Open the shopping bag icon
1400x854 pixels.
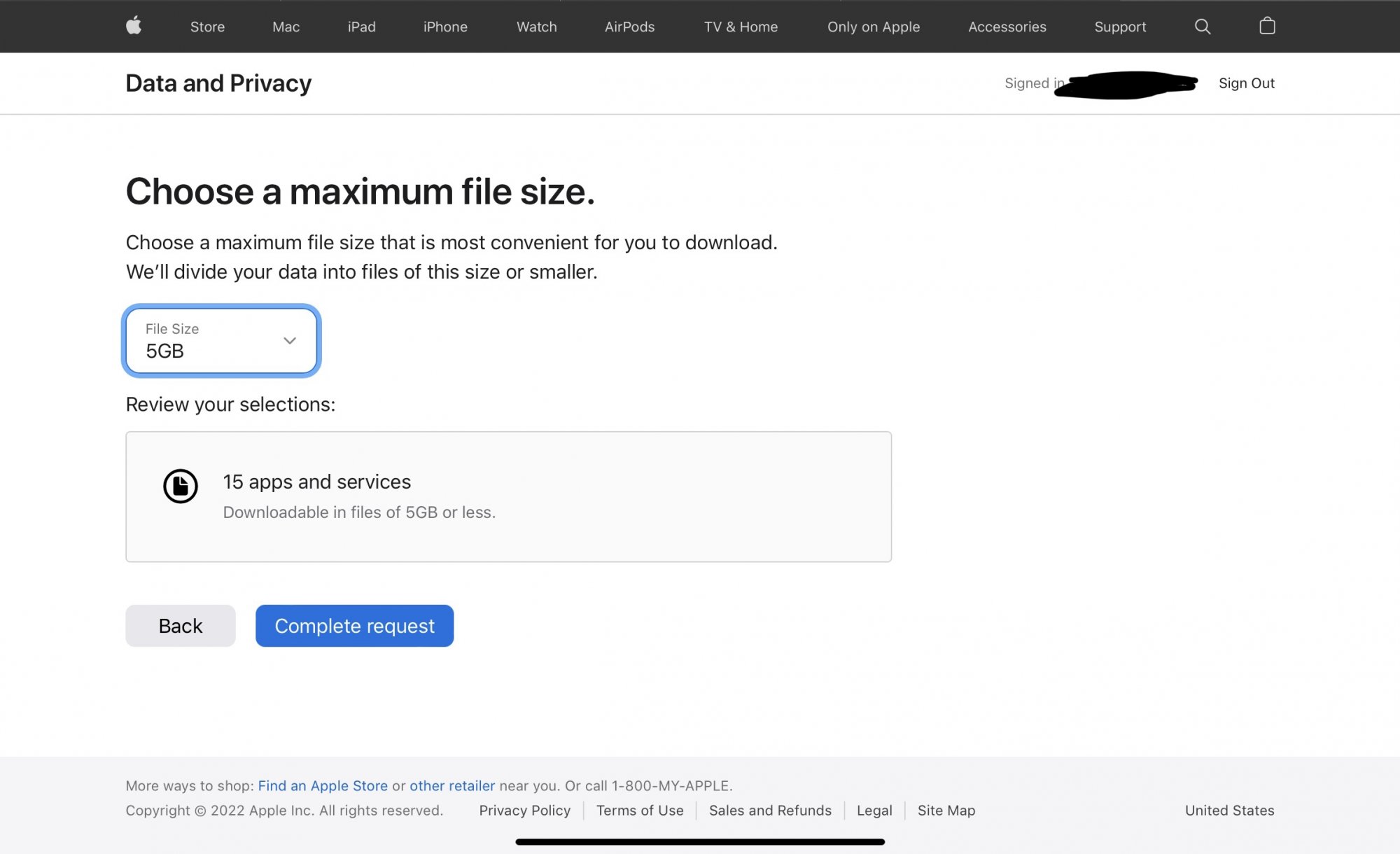1267,27
